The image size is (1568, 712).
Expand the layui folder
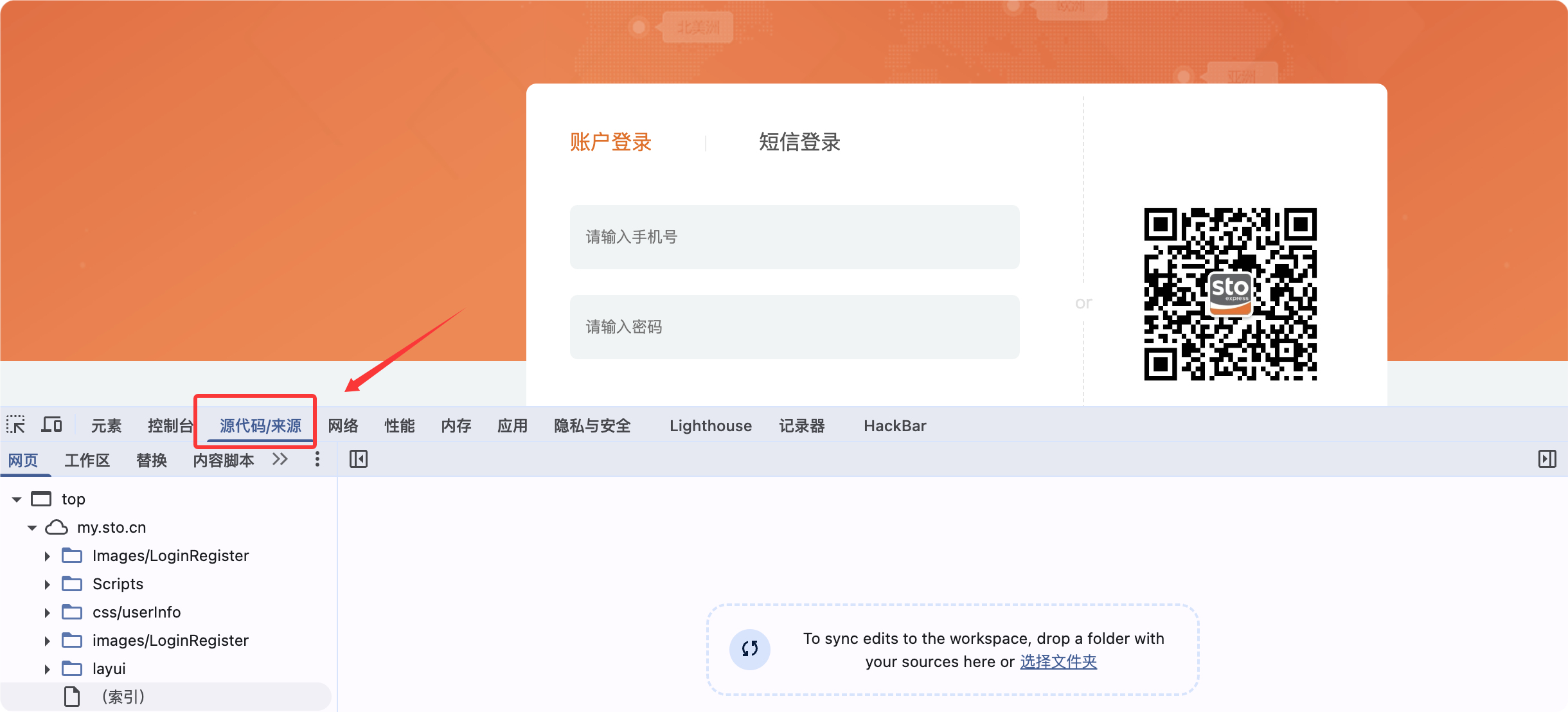coord(46,668)
